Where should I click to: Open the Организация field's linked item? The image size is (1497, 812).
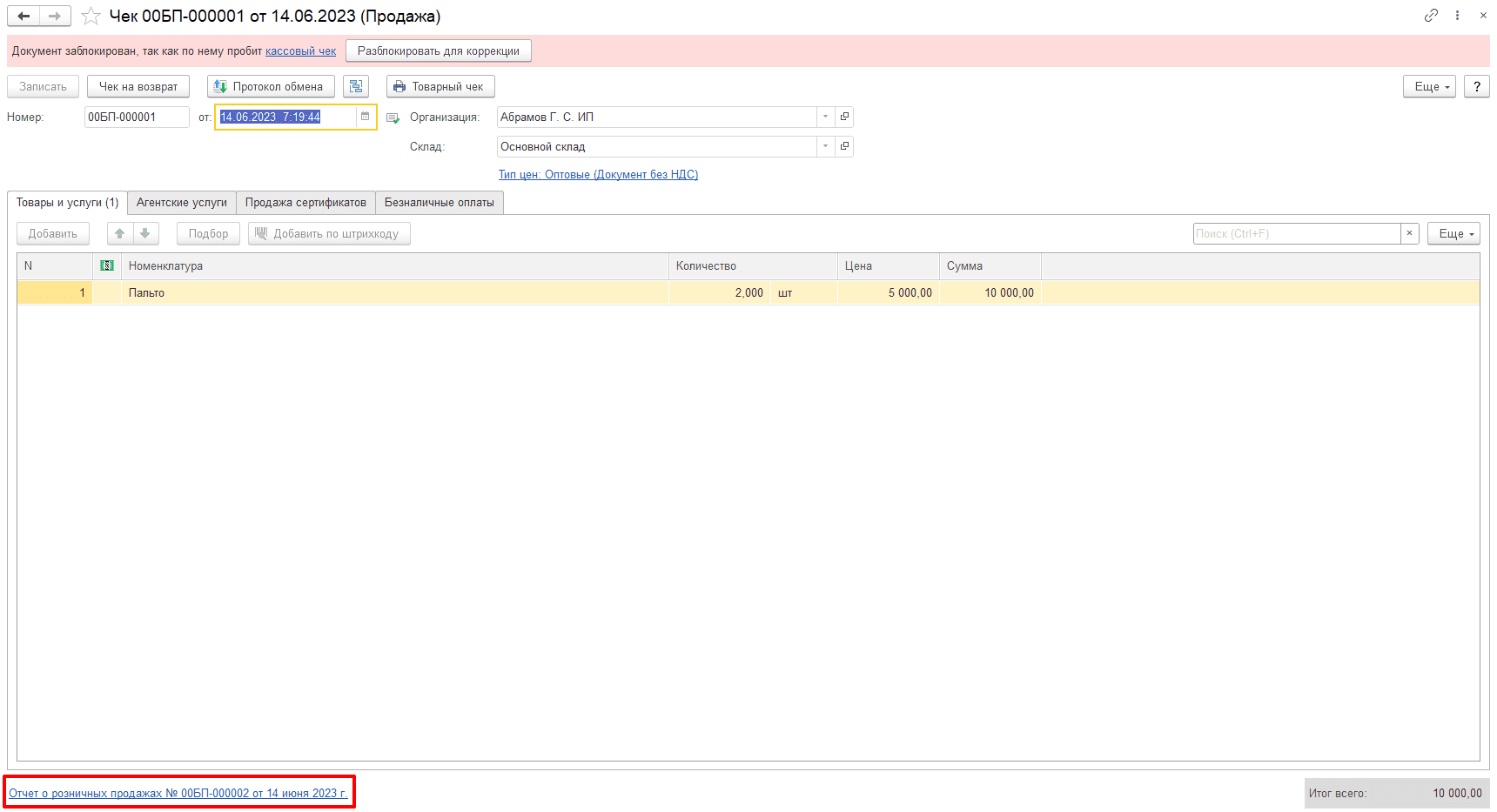[844, 117]
